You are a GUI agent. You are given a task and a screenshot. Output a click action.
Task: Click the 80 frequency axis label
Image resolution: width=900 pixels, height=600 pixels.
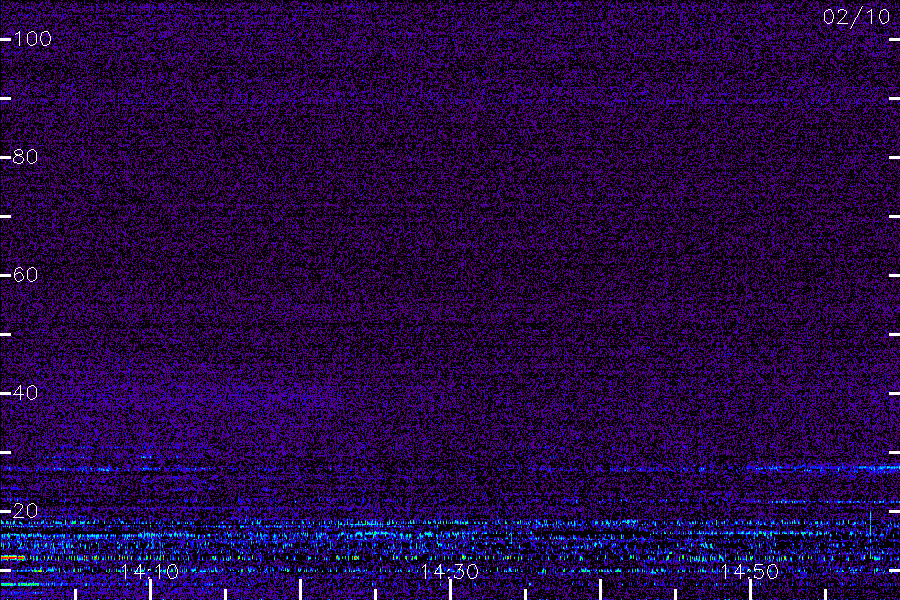pos(25,157)
